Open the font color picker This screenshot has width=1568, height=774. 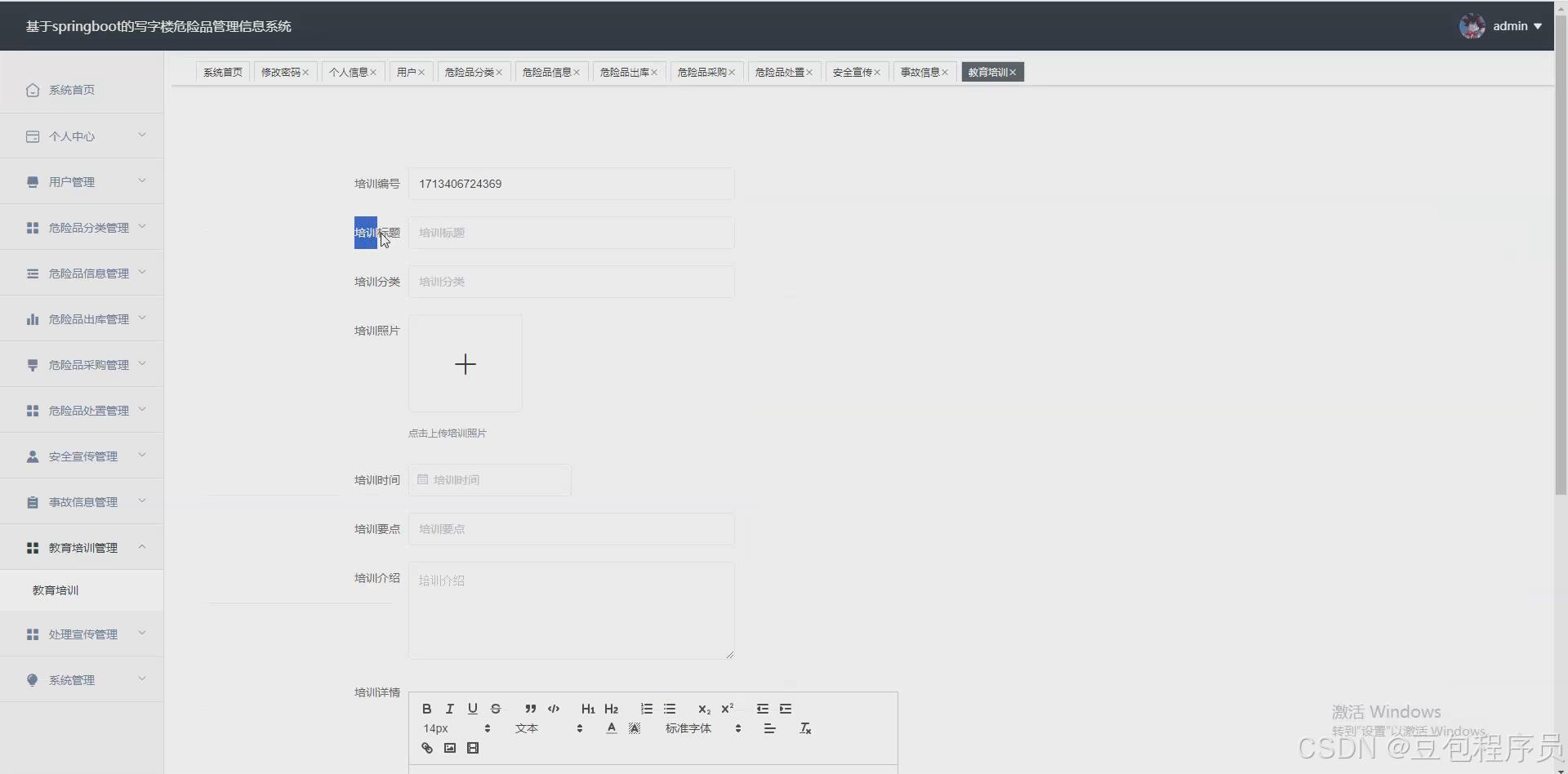click(612, 728)
